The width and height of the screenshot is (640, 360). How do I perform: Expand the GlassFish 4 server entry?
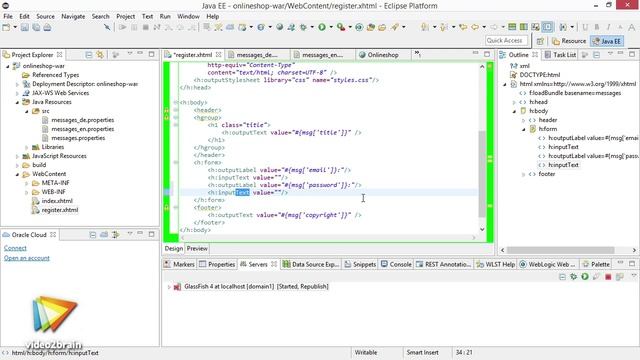[169, 287]
